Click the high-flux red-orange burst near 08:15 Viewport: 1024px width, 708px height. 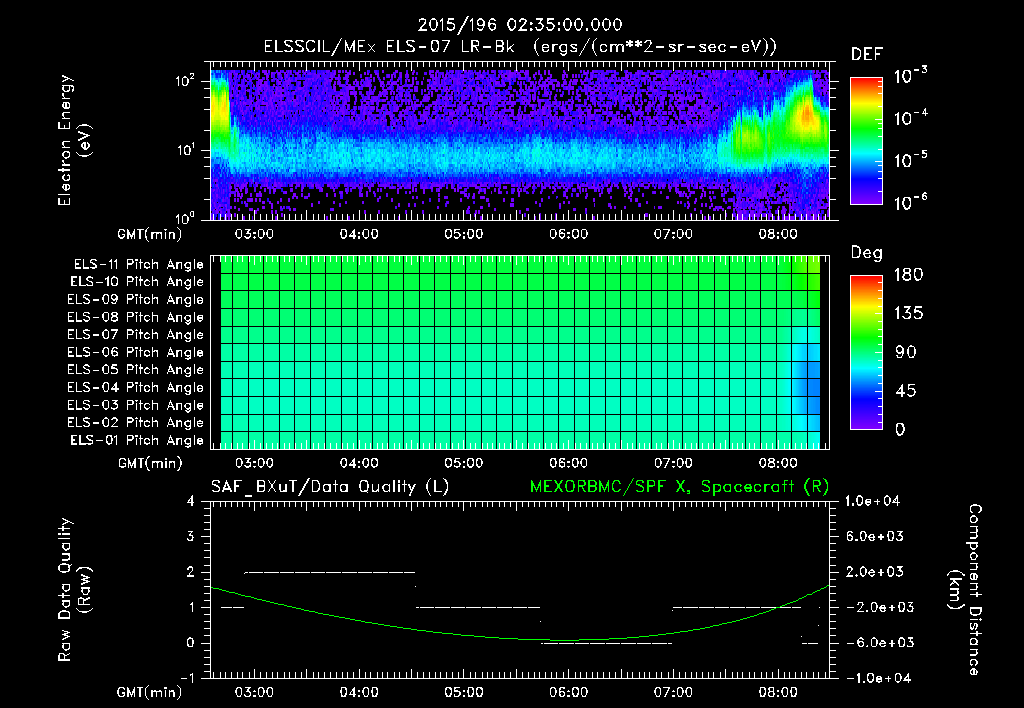click(x=807, y=115)
